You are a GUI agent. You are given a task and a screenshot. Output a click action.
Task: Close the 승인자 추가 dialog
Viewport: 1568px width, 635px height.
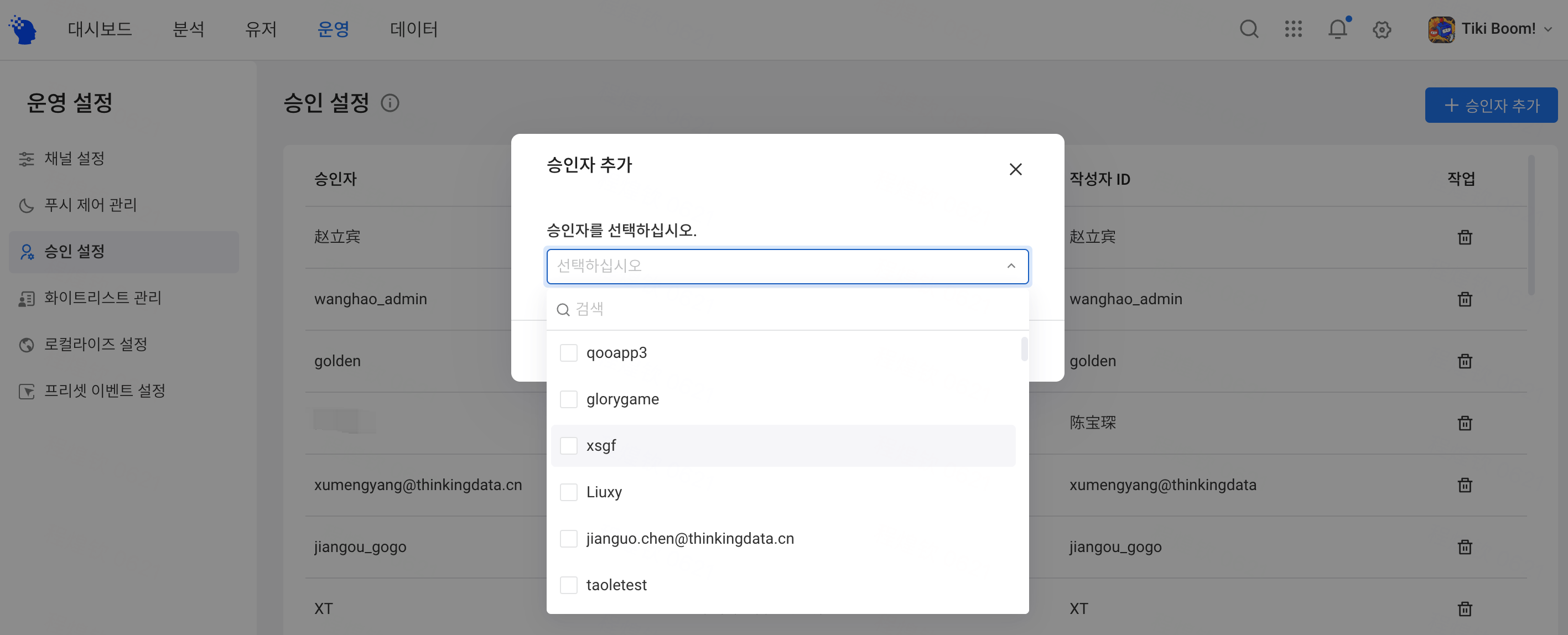(x=1015, y=169)
